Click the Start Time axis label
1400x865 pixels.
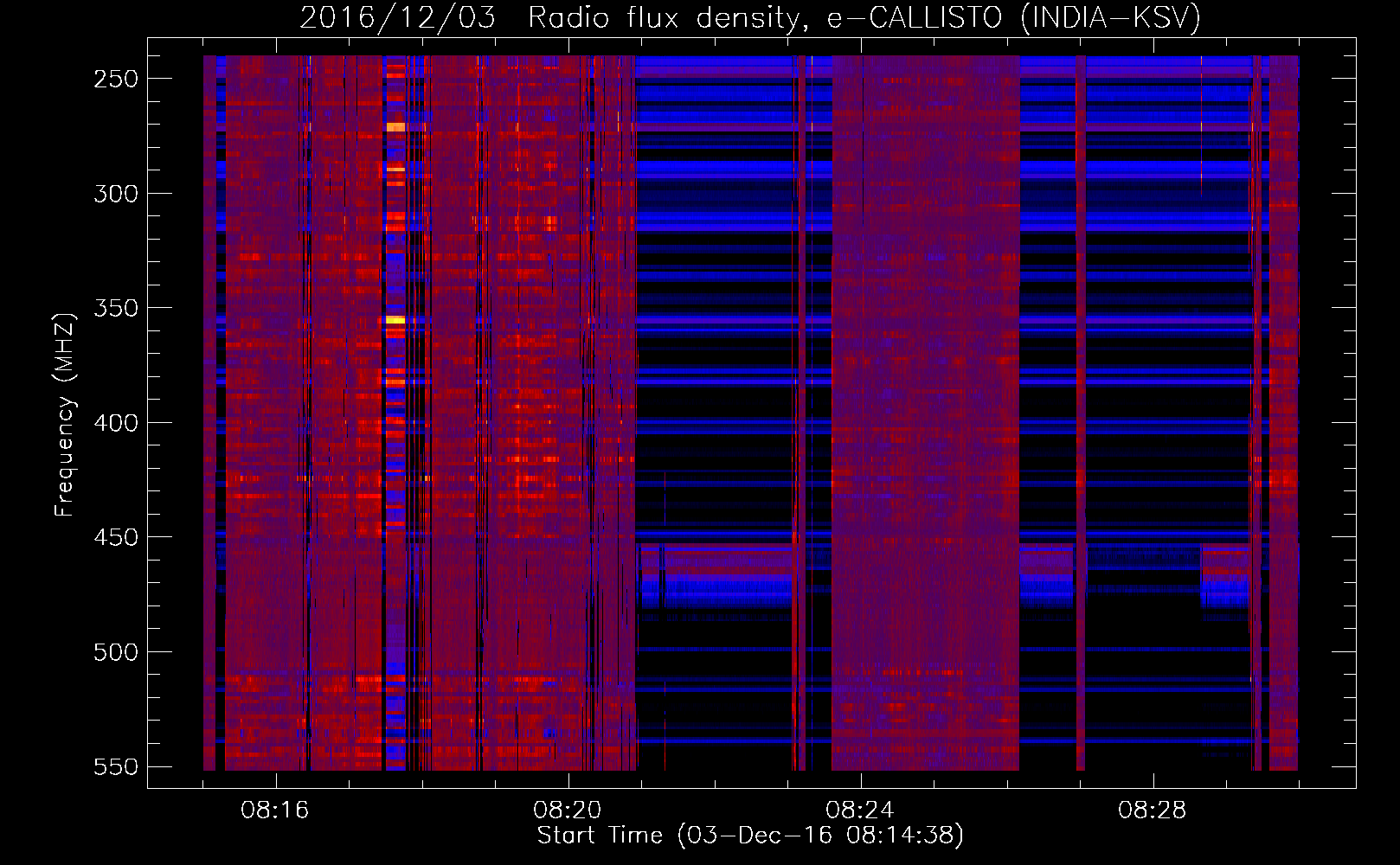tap(750, 836)
